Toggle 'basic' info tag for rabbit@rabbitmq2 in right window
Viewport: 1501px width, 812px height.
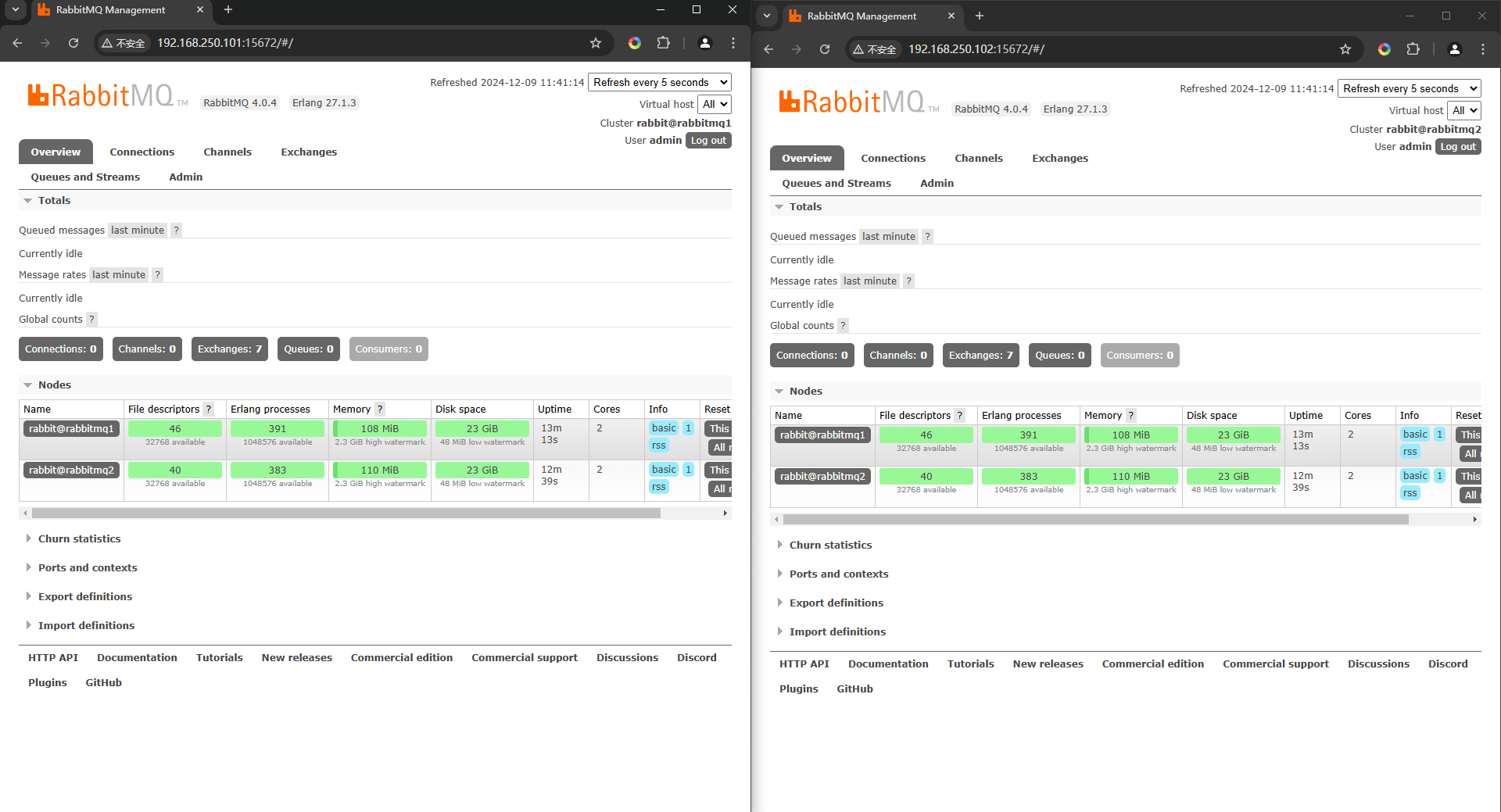tap(1414, 476)
